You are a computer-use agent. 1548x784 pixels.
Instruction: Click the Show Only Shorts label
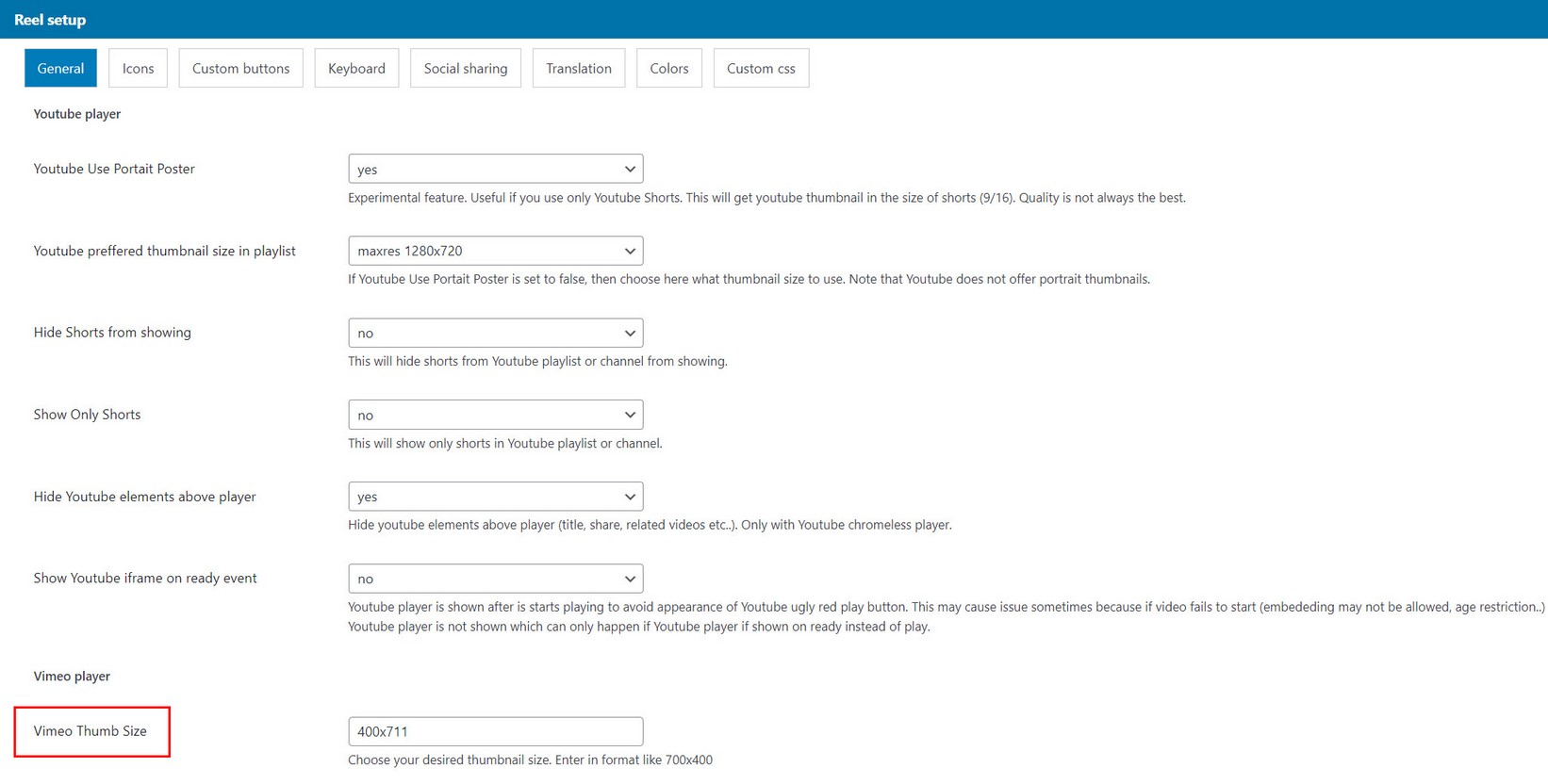[x=87, y=415]
